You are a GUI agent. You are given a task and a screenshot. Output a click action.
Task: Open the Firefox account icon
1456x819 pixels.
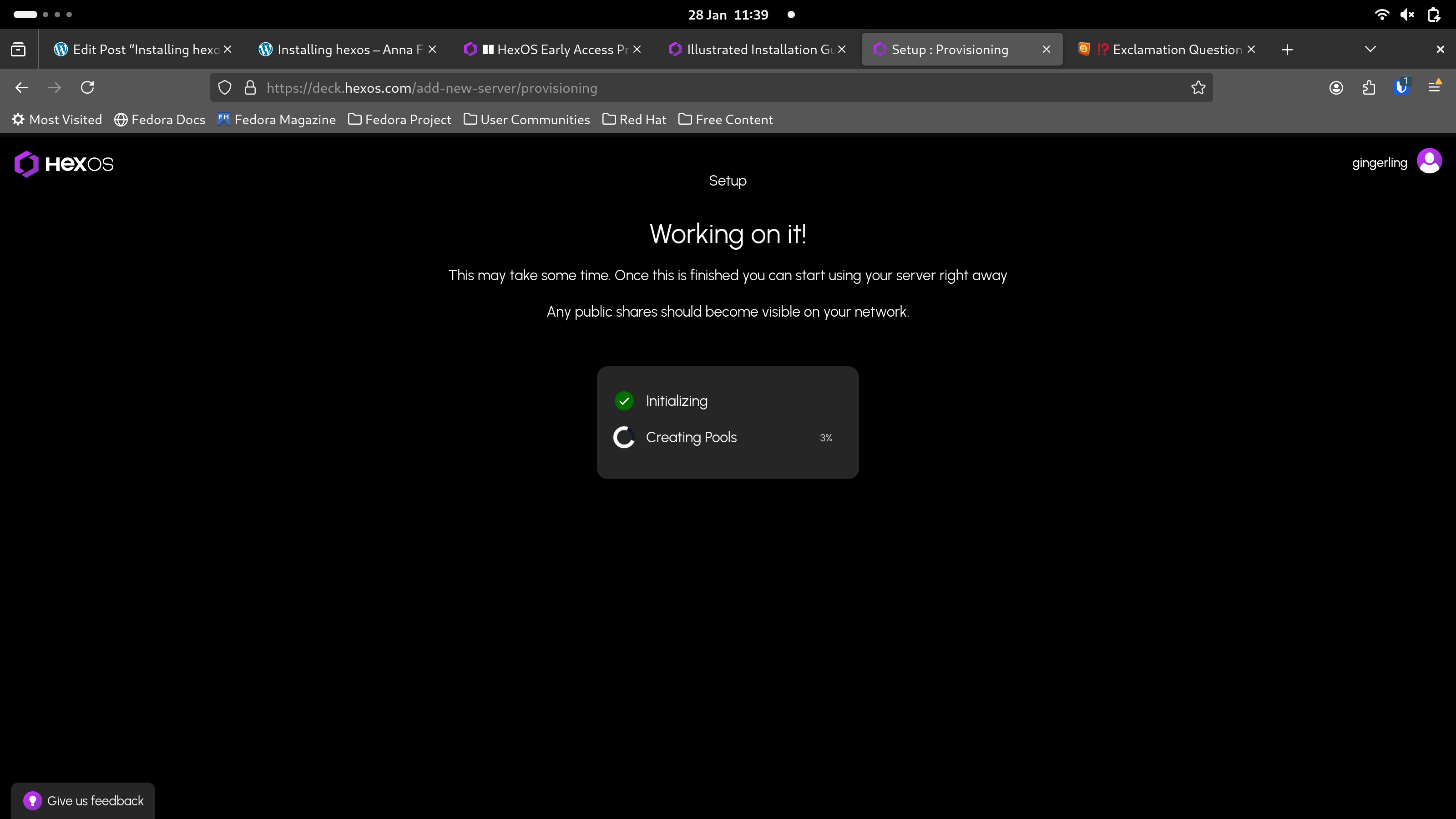1335,88
